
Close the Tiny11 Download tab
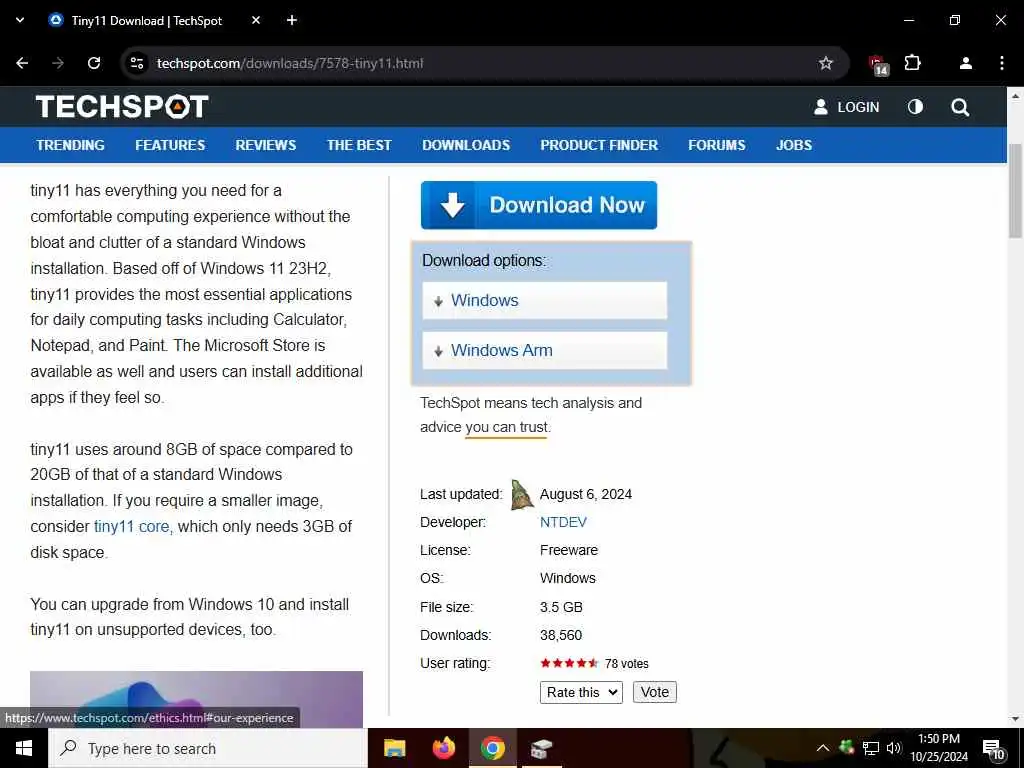click(256, 20)
